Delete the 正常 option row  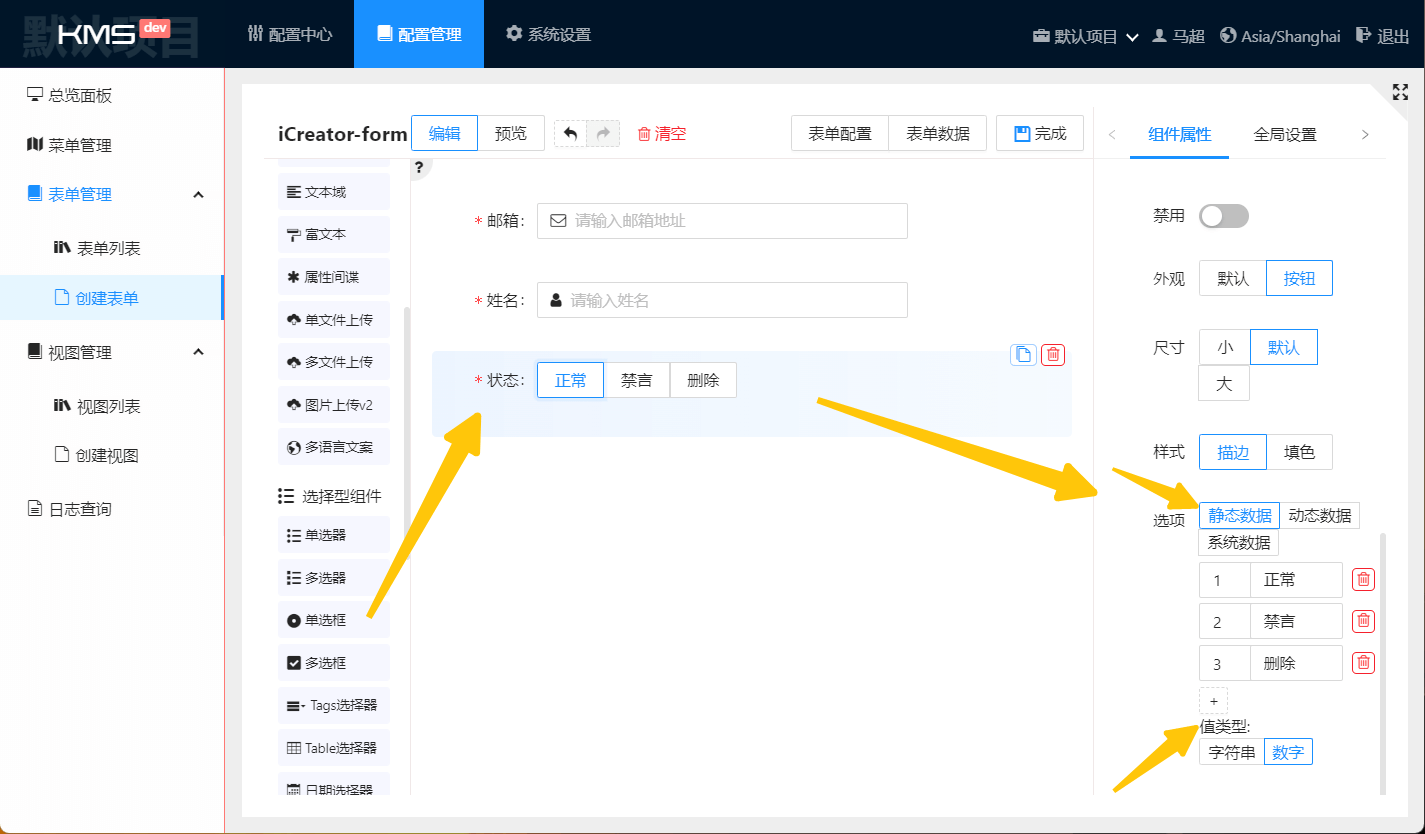point(1363,579)
